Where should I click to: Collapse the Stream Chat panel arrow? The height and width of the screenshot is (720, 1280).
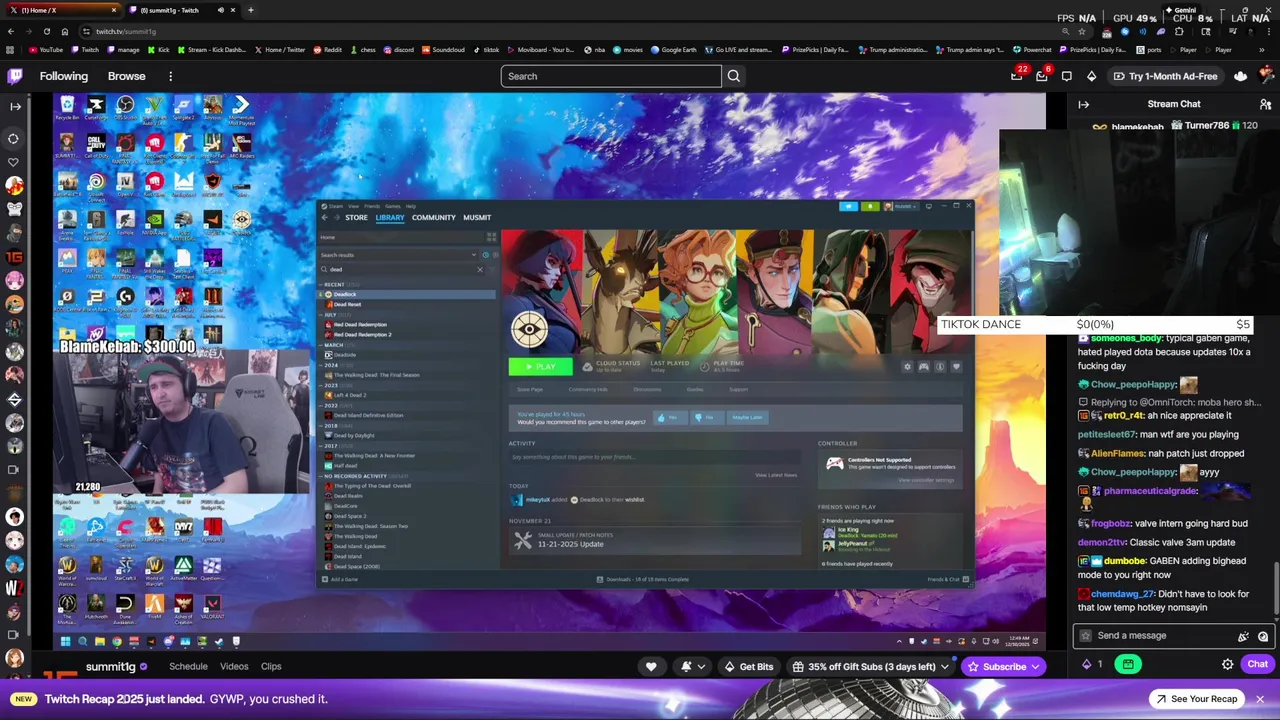coord(1084,104)
